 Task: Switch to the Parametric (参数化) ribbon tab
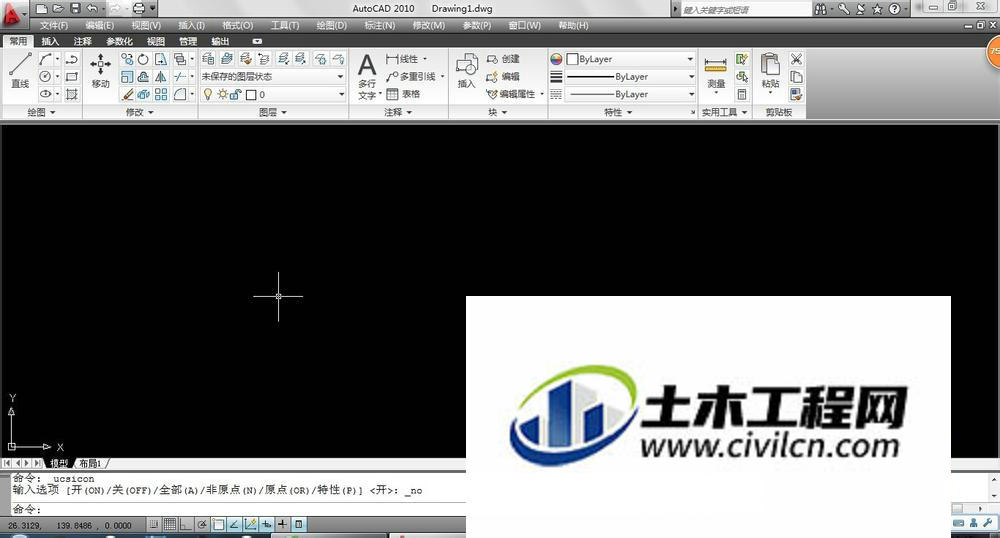119,41
